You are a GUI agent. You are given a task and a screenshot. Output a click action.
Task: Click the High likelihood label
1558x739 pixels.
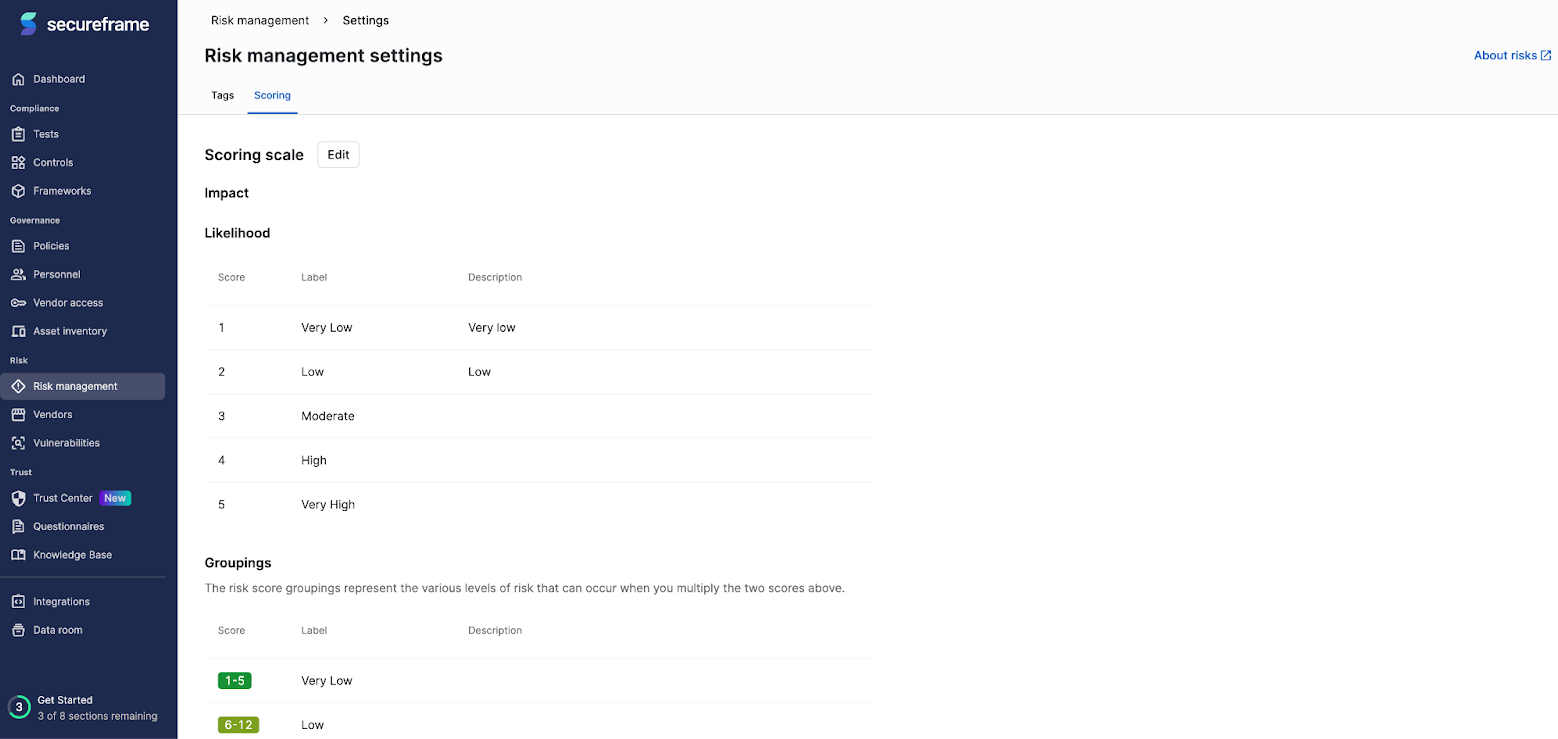[314, 460]
